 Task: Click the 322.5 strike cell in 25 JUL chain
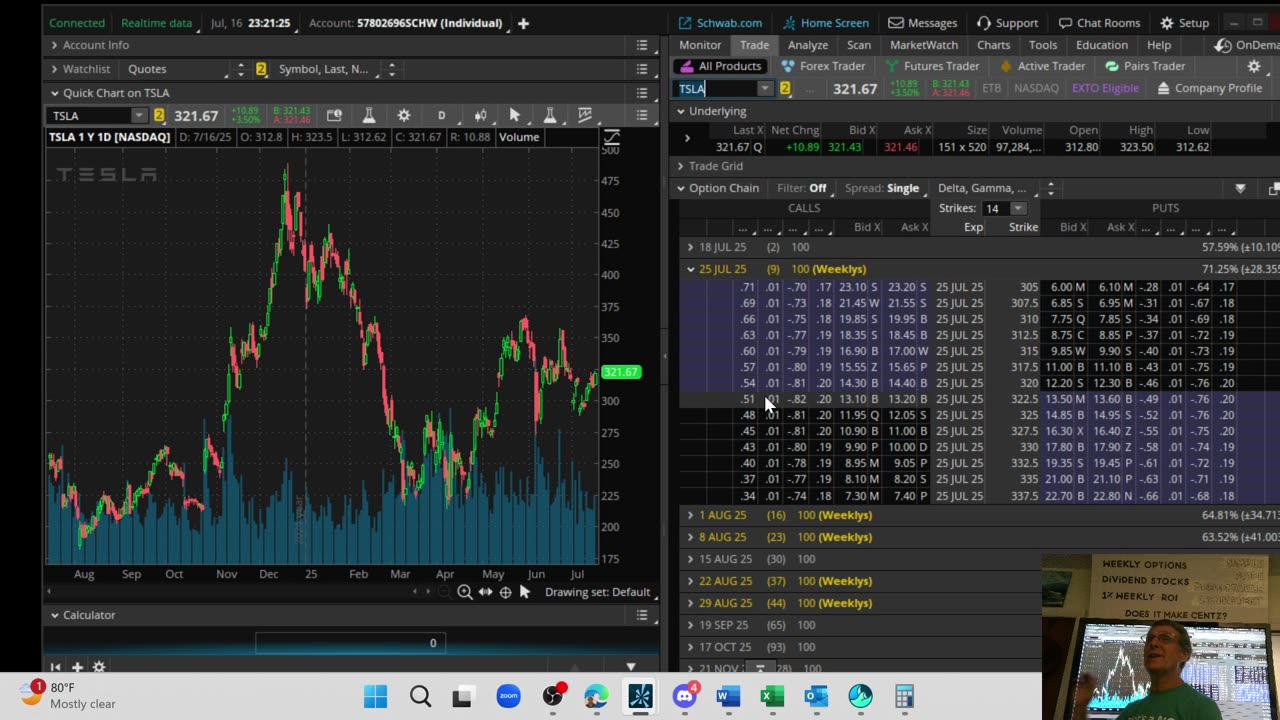pyautogui.click(x=1024, y=399)
